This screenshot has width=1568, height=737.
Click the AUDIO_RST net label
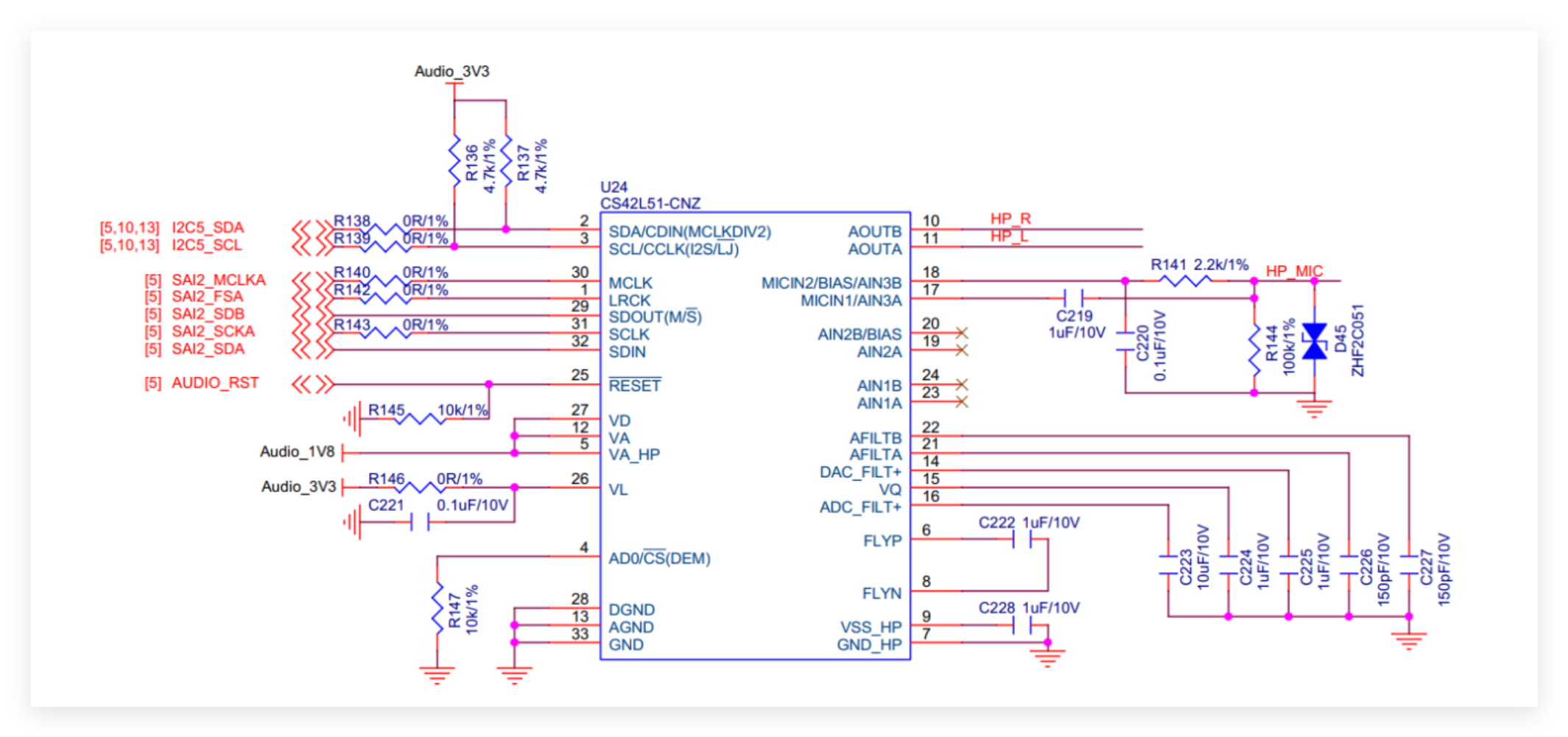coord(215,383)
